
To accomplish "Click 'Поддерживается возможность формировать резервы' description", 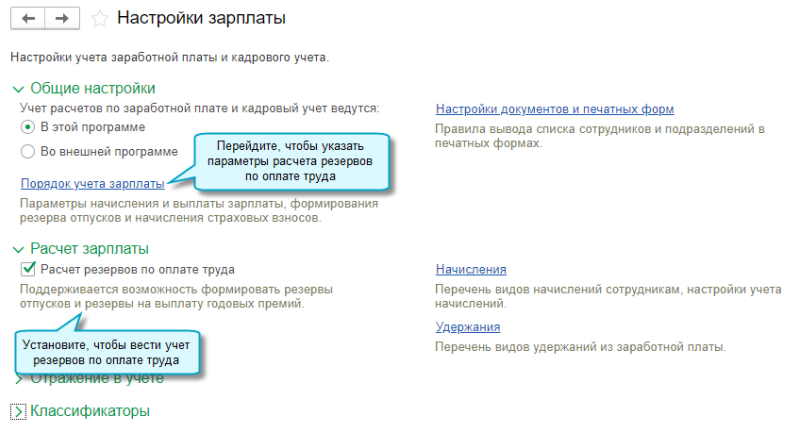I will [176, 296].
